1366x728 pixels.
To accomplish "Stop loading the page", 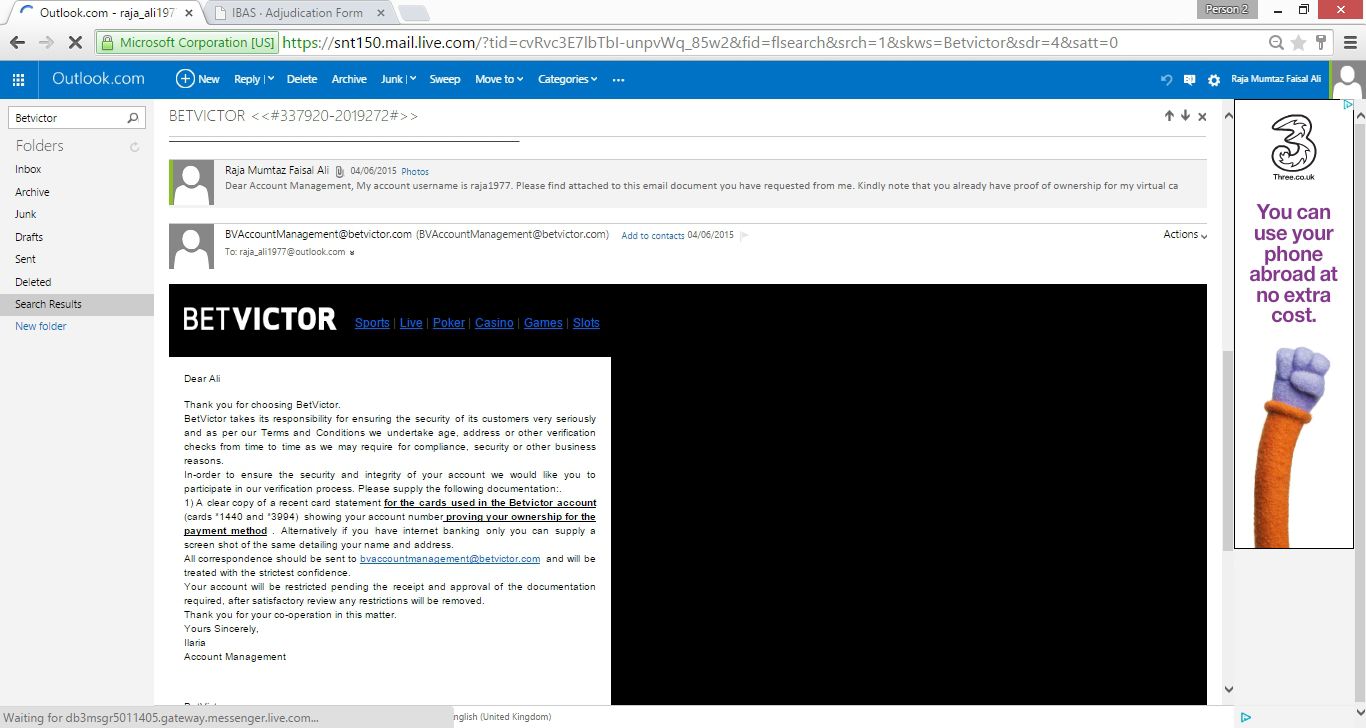I will point(74,43).
